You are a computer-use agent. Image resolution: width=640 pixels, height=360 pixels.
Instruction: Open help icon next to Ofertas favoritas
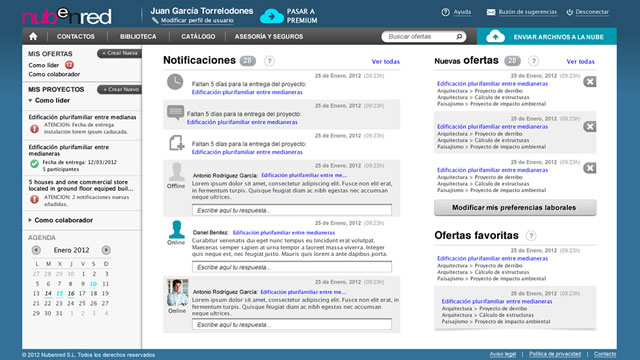531,236
